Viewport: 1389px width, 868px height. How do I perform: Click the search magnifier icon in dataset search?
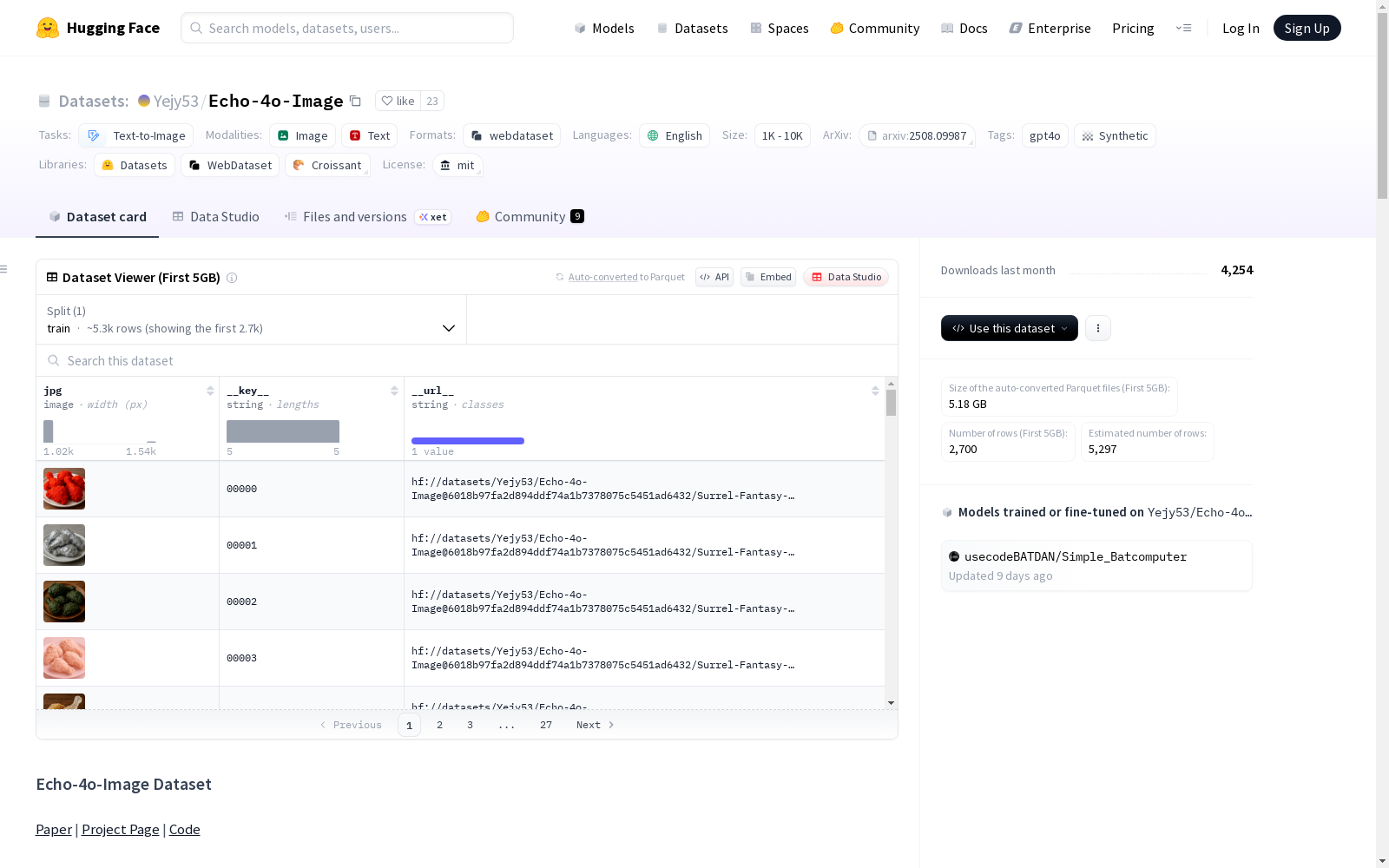pyautogui.click(x=54, y=360)
